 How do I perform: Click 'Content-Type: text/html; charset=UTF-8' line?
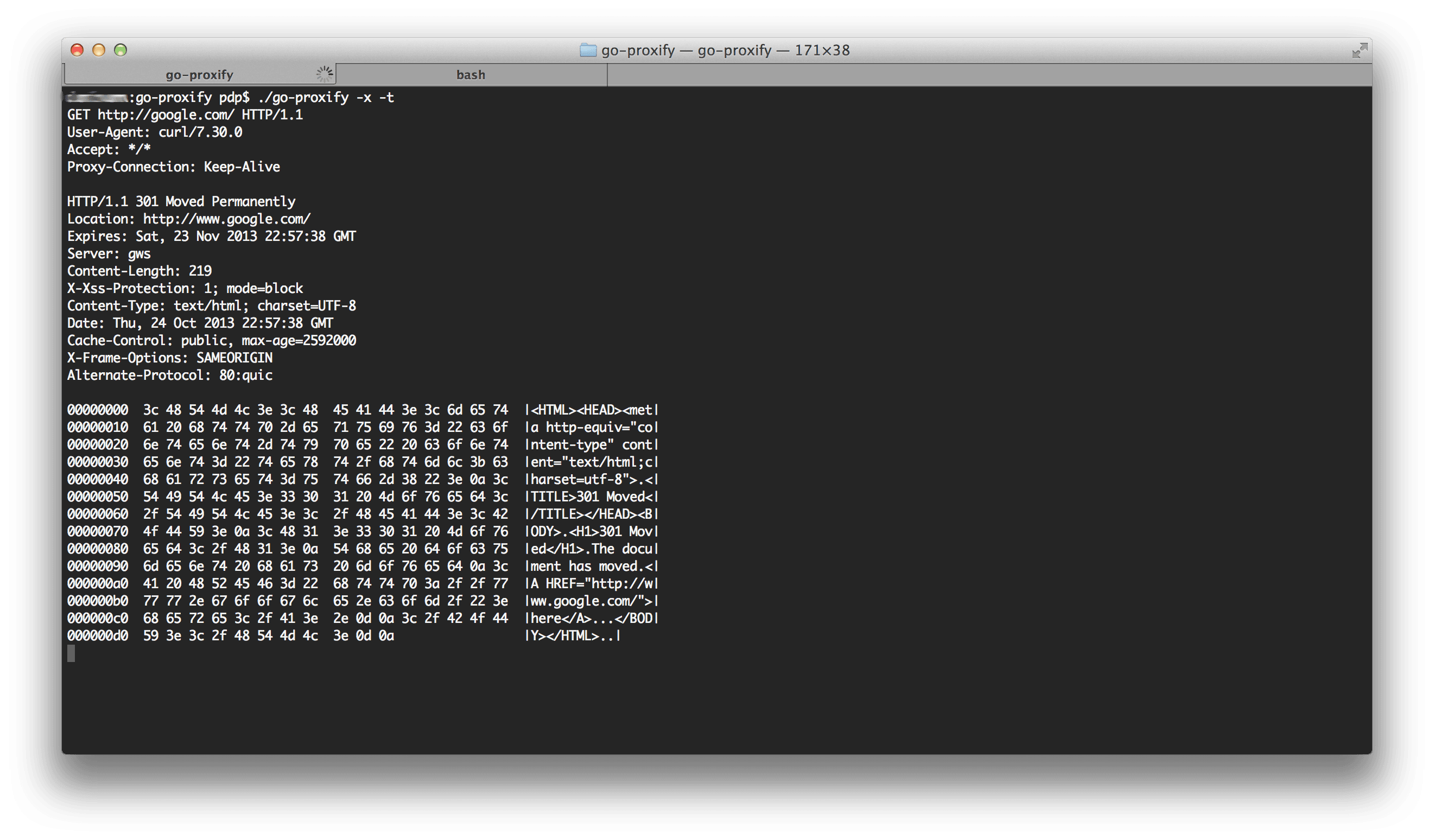[212, 306]
